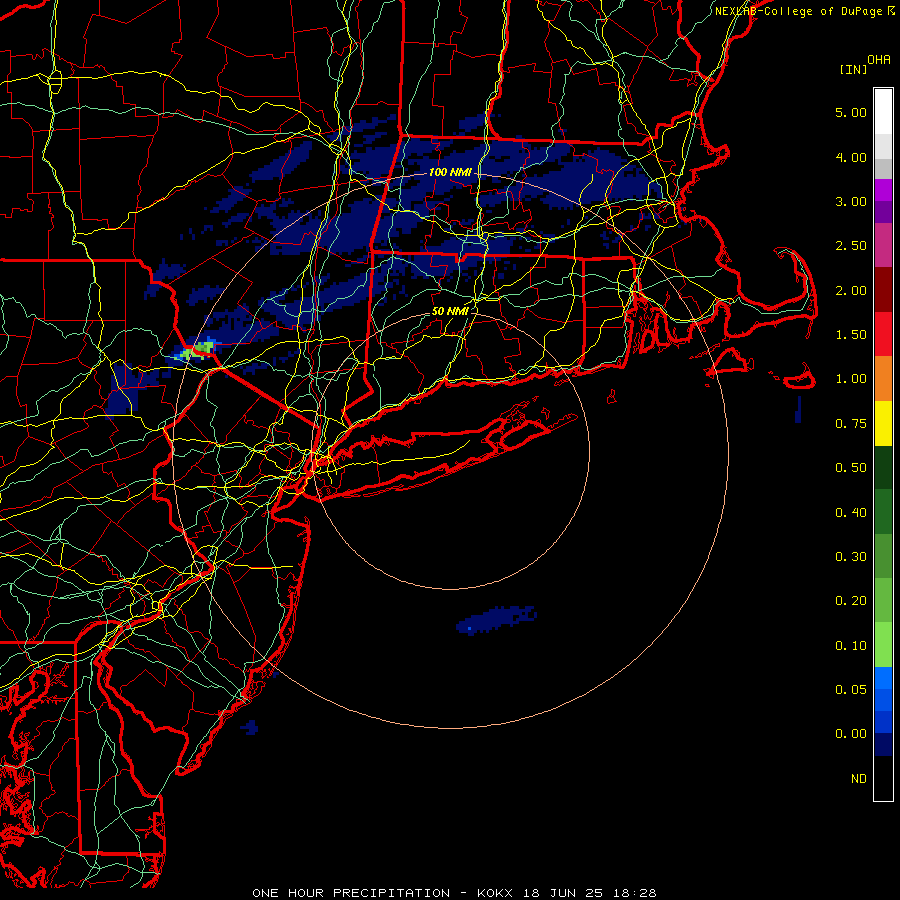Click the "0.05" legend value

[851, 690]
